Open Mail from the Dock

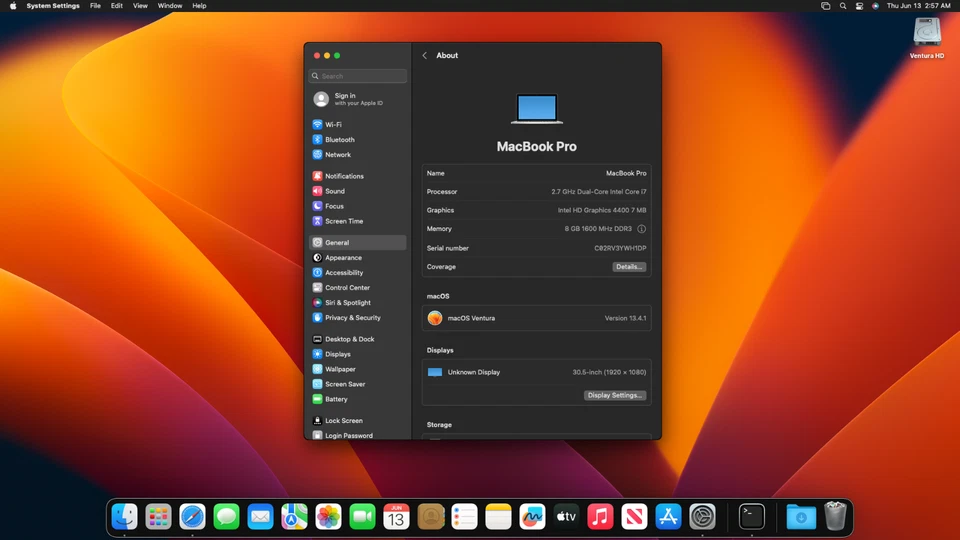point(260,517)
